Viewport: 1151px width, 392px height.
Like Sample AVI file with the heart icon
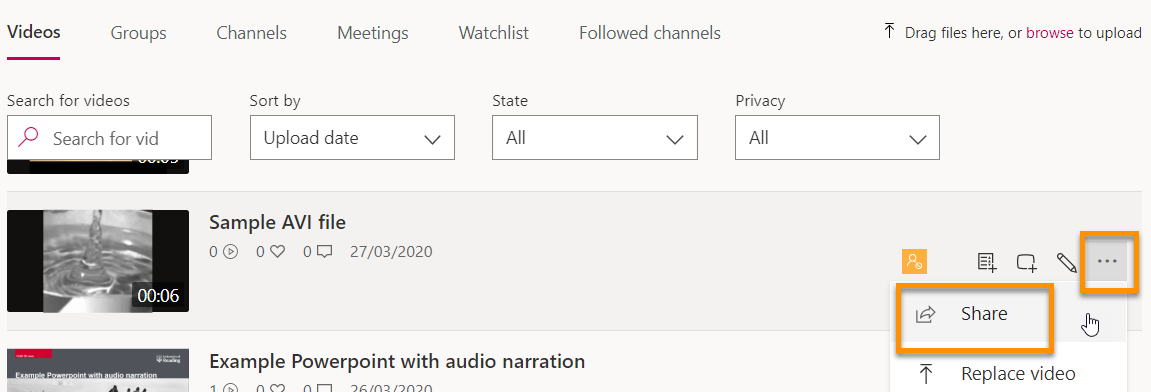coord(277,252)
